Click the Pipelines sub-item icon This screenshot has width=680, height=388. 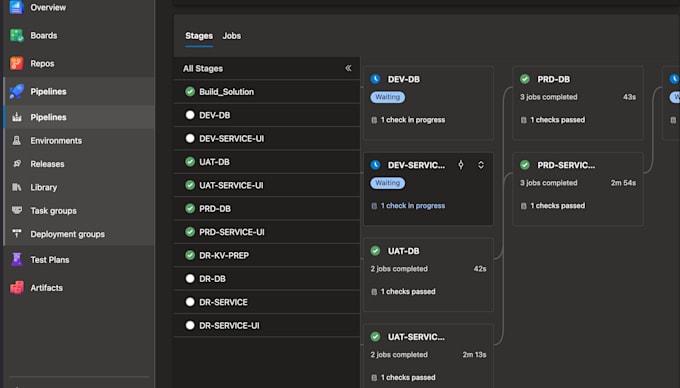tap(16, 117)
